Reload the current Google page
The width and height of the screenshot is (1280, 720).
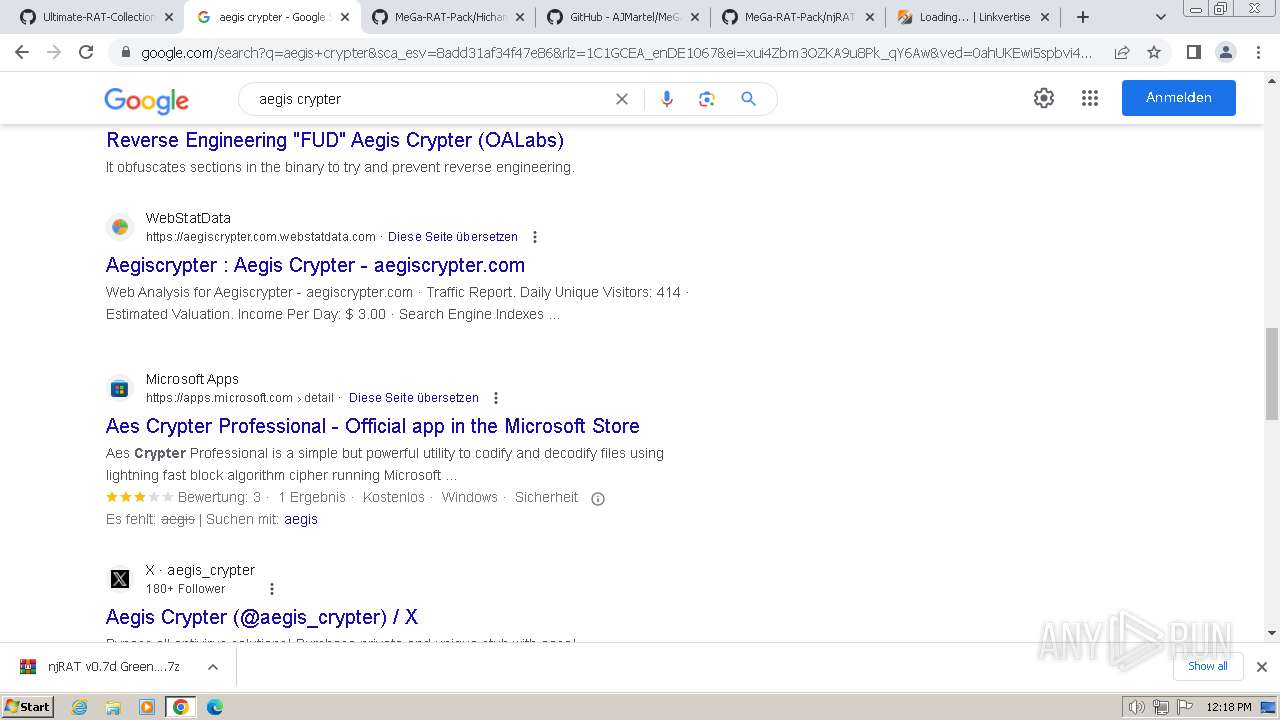point(86,52)
